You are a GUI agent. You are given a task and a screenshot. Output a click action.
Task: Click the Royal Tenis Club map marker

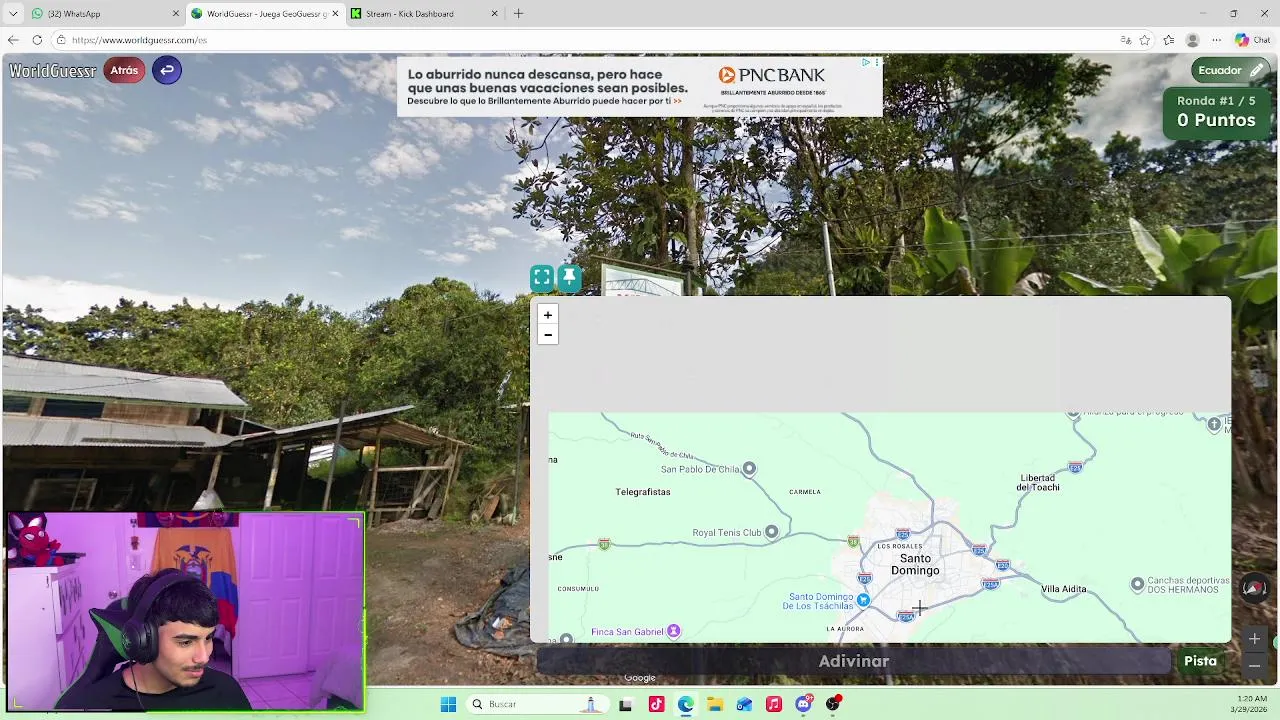click(771, 532)
